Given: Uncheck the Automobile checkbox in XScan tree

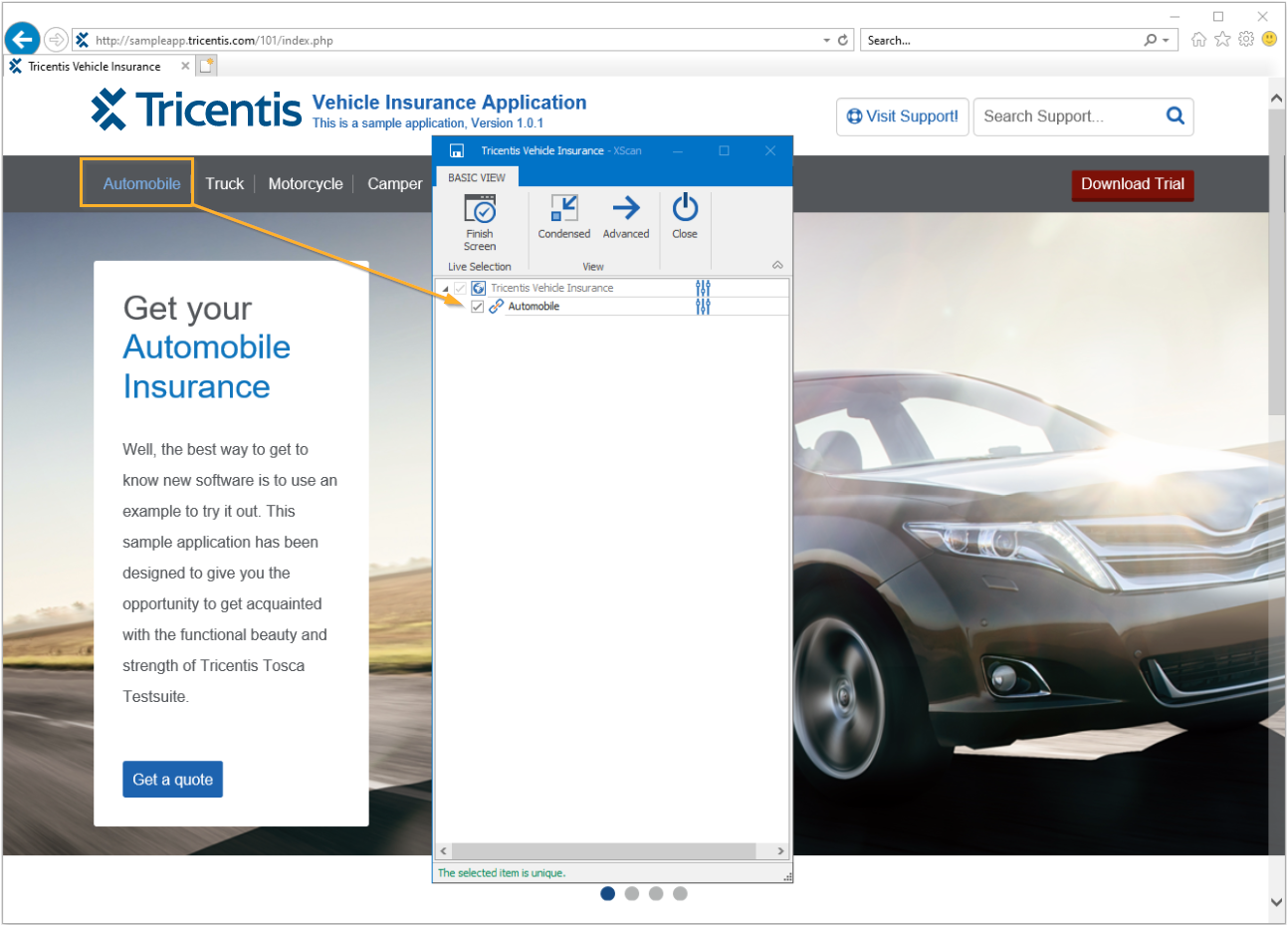Looking at the screenshot, I should click(x=478, y=307).
